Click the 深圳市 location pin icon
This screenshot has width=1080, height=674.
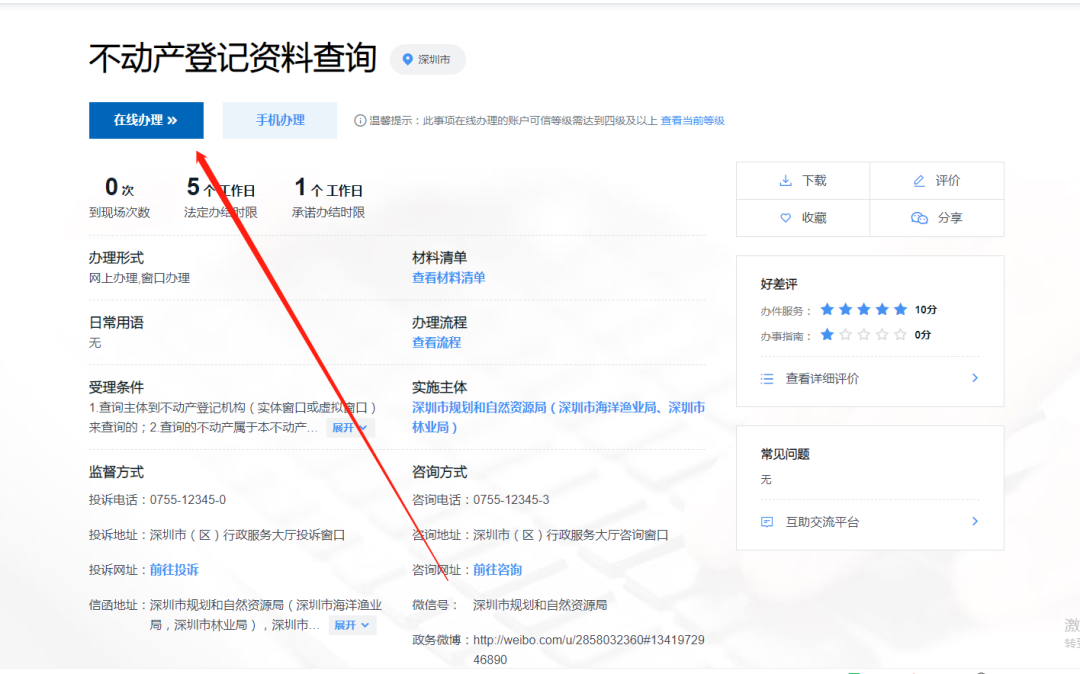click(407, 59)
